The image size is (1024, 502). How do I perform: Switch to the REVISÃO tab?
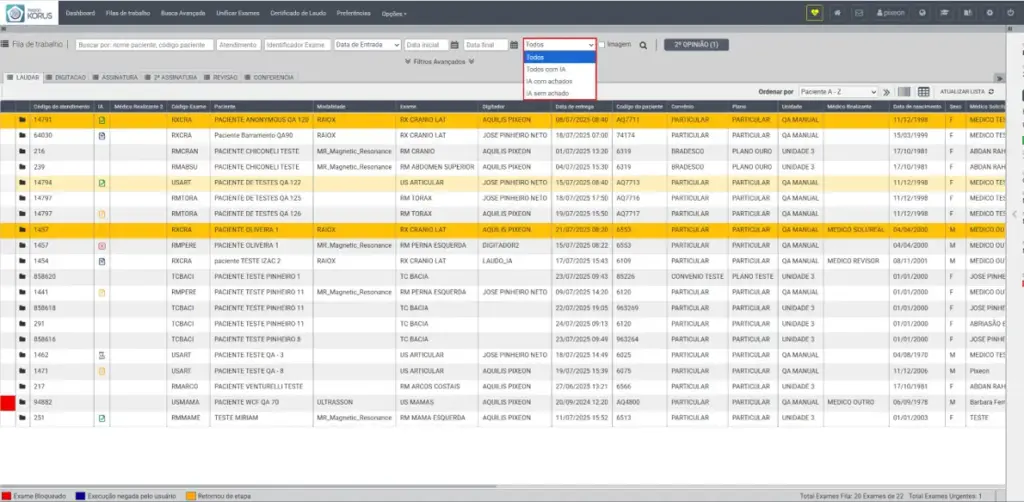click(221, 78)
